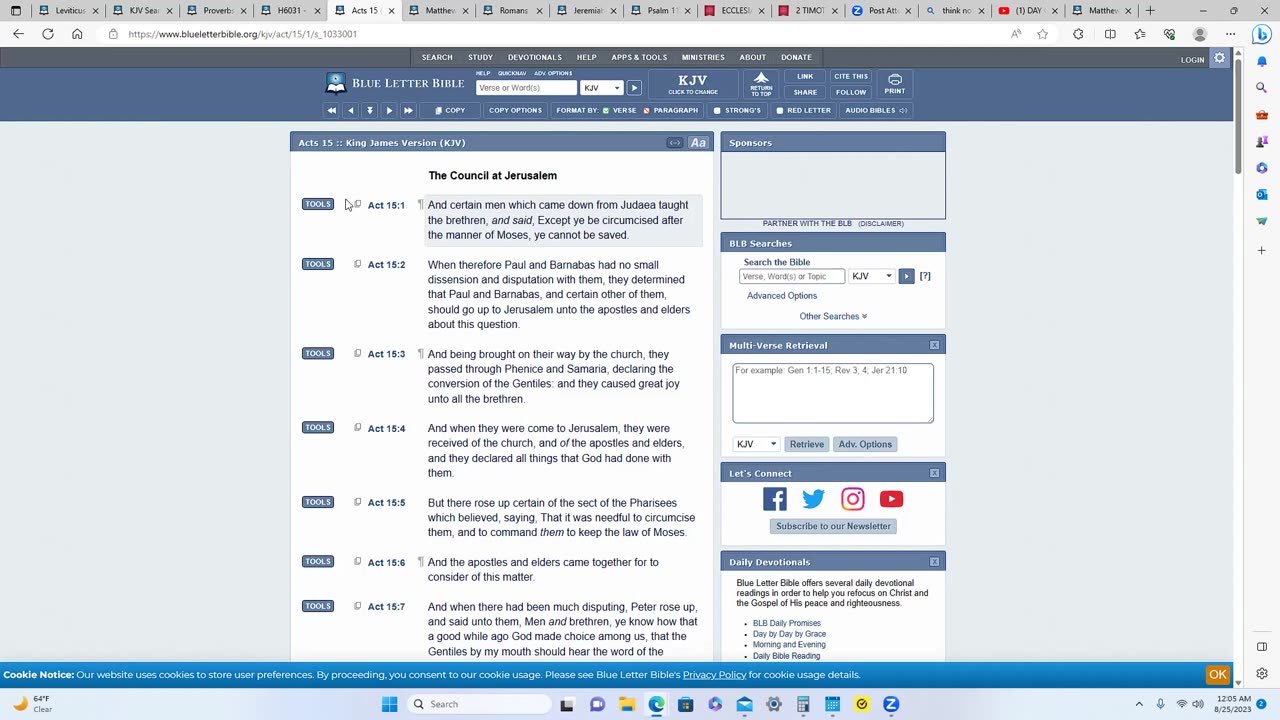1280x720 pixels.
Task: Click the Return to Top arrow
Action: (x=761, y=84)
